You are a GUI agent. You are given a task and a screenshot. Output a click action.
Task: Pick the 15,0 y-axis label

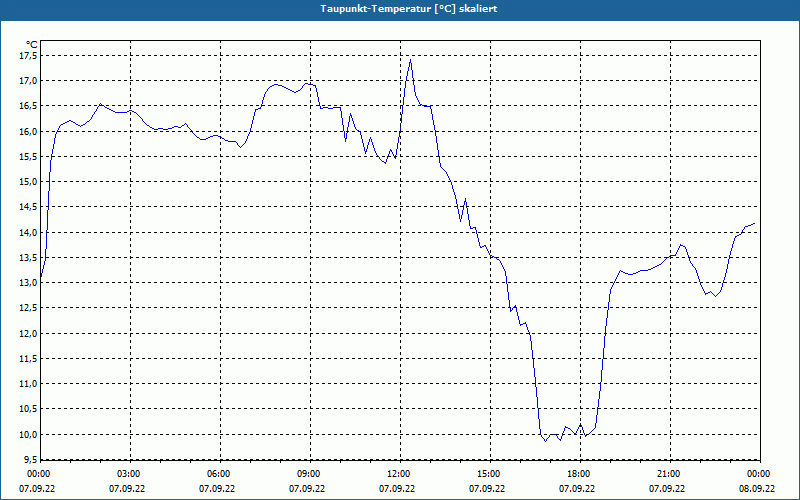click(x=29, y=182)
